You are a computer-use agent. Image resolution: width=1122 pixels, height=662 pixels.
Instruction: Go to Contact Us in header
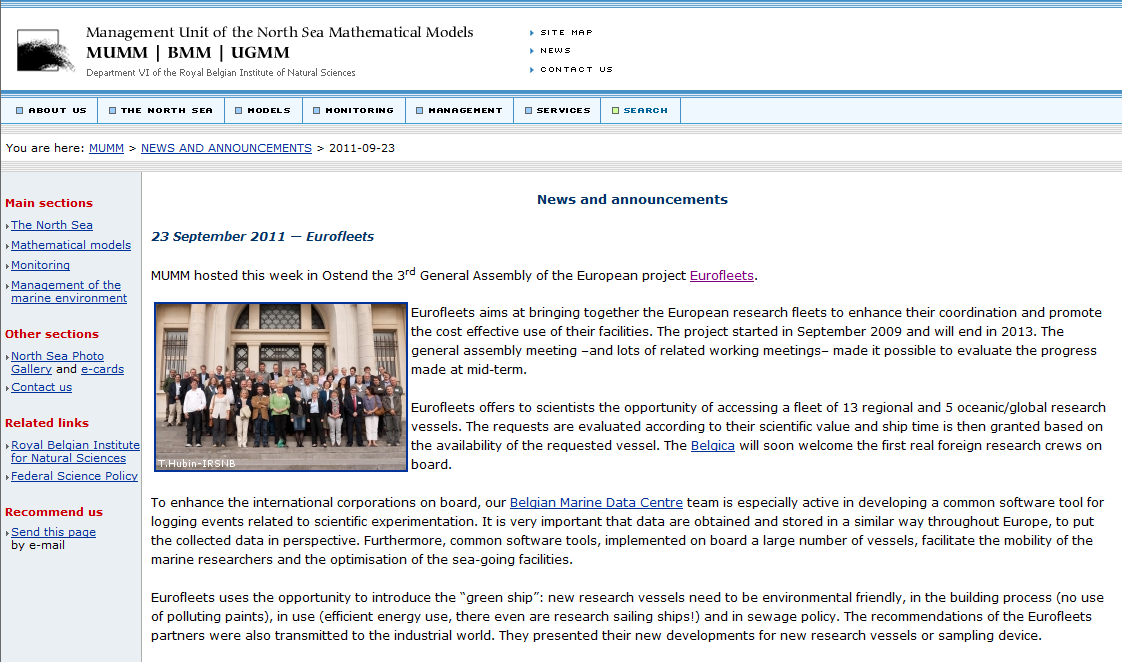[x=576, y=70]
